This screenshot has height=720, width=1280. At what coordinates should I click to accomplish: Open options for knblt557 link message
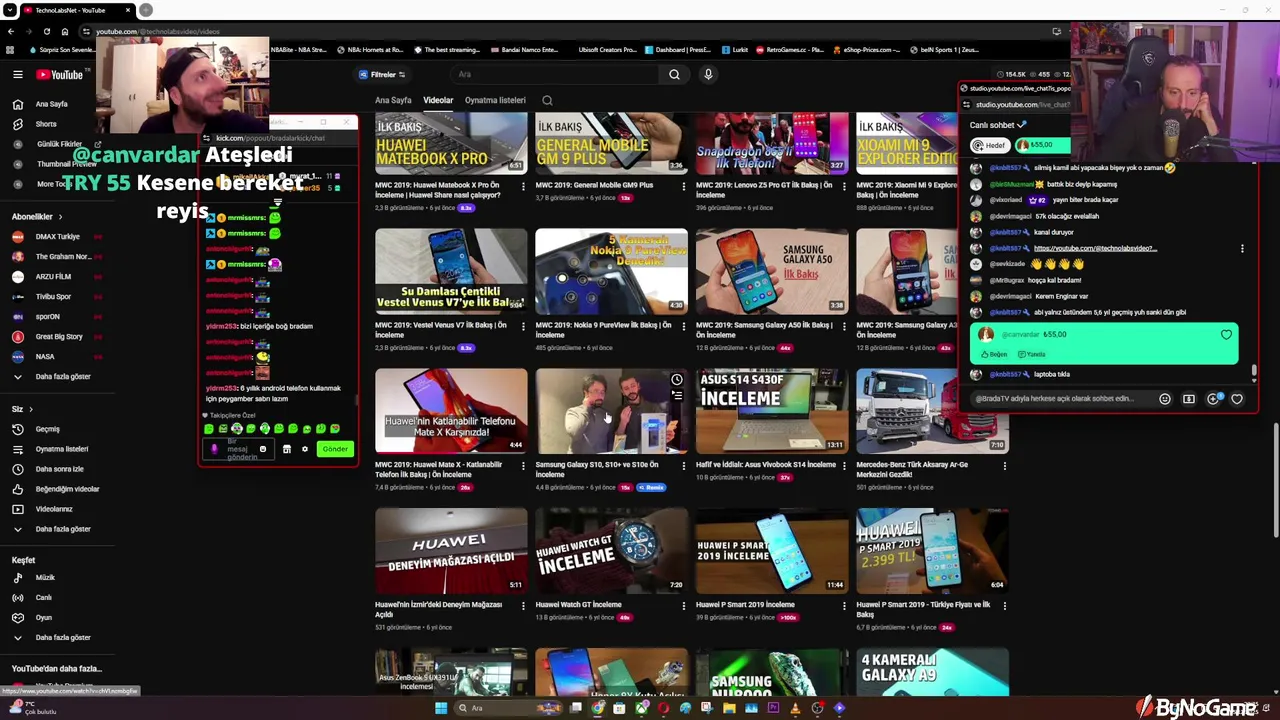pos(1242,248)
